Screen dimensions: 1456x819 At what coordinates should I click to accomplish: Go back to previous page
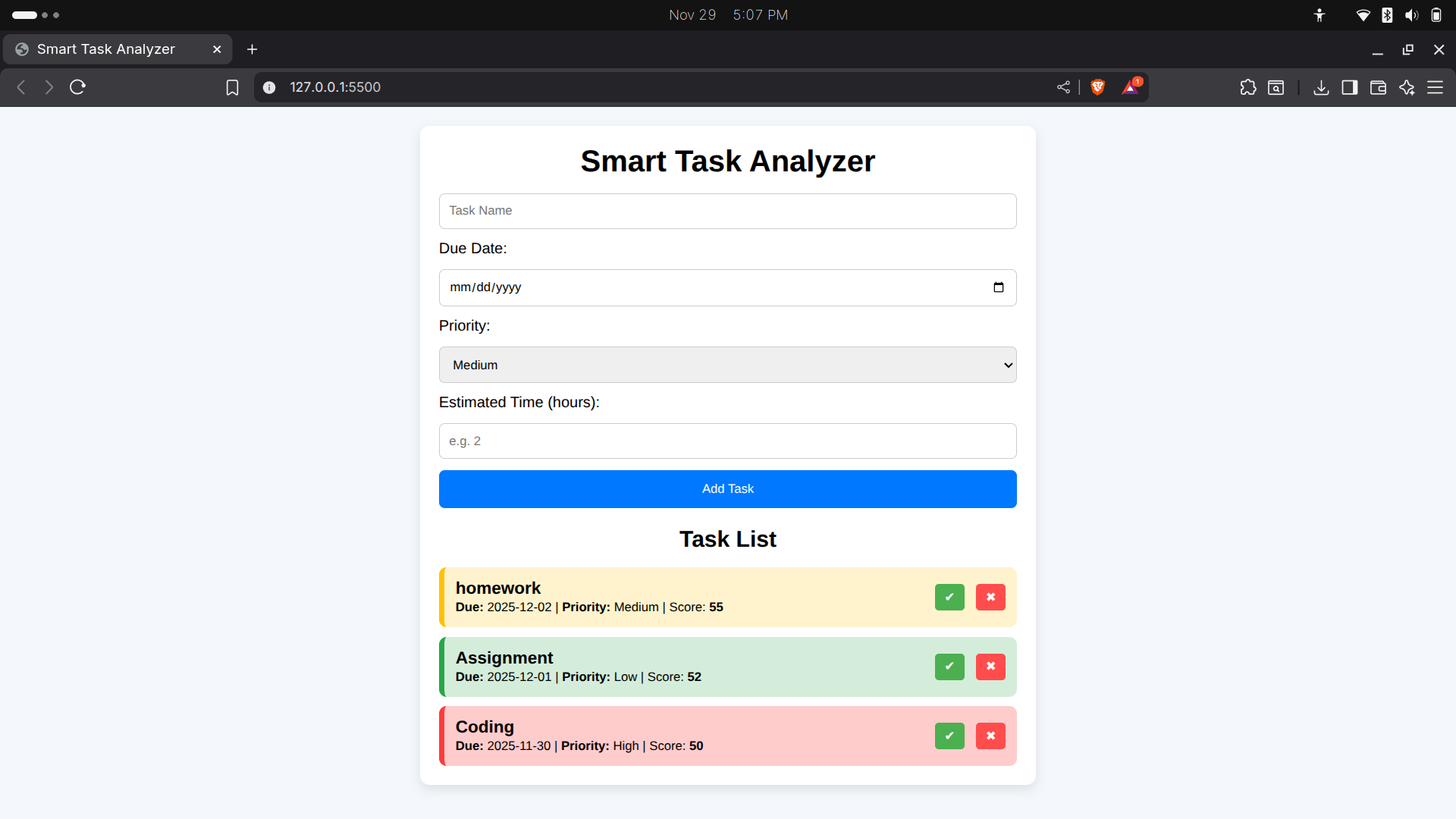coord(21,87)
